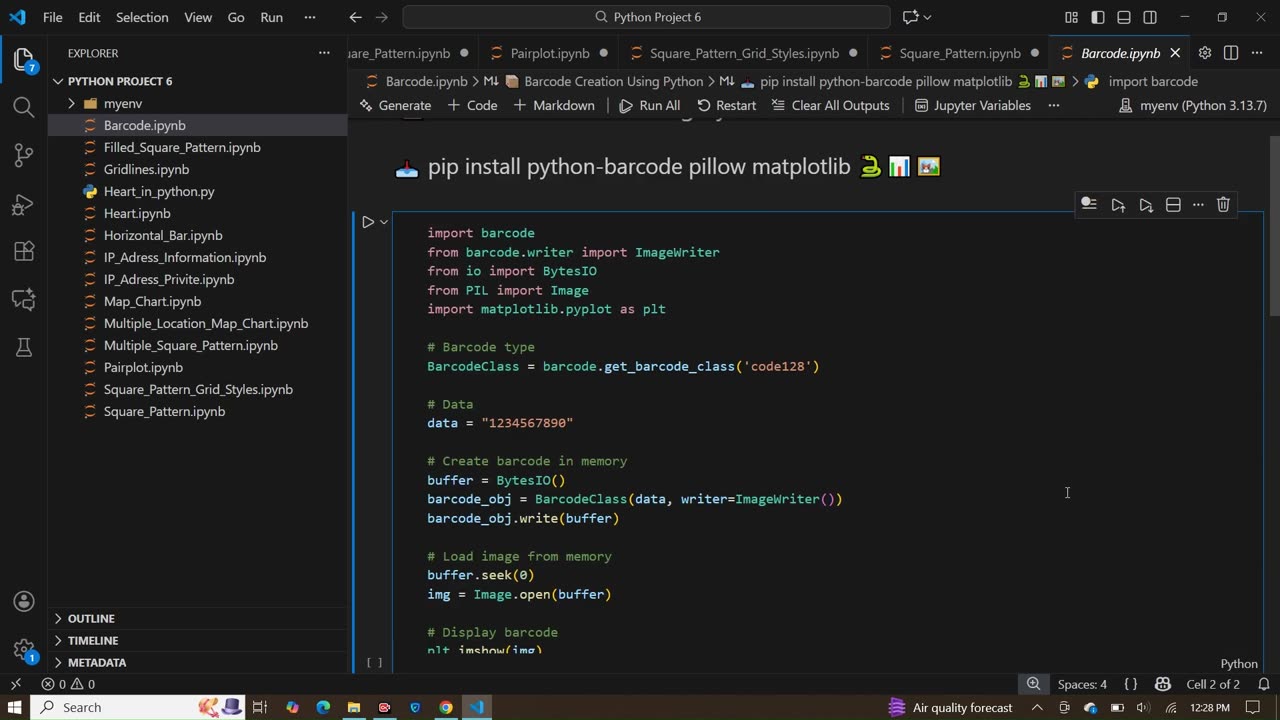Click the Python Project 6 search box
Viewport: 1280px width, 720px height.
click(646, 17)
